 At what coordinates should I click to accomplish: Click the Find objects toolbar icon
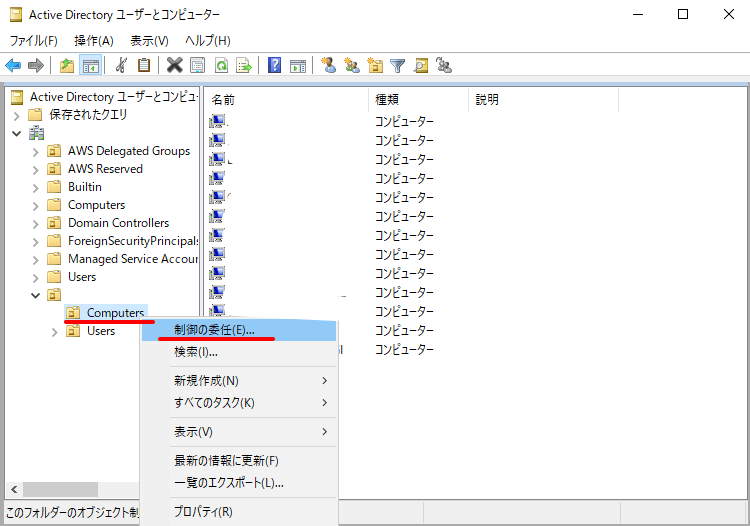click(421, 65)
